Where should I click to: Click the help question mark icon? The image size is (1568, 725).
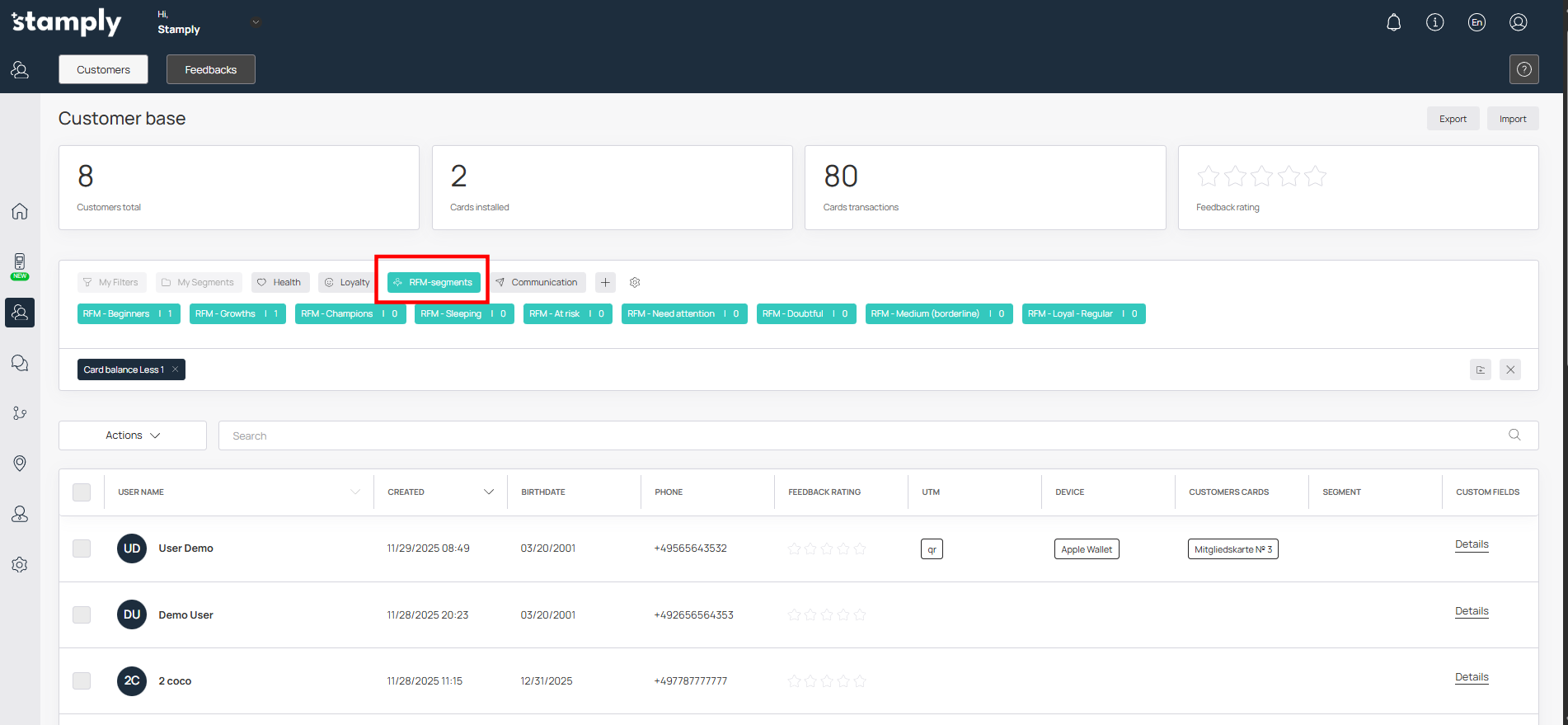[x=1523, y=69]
